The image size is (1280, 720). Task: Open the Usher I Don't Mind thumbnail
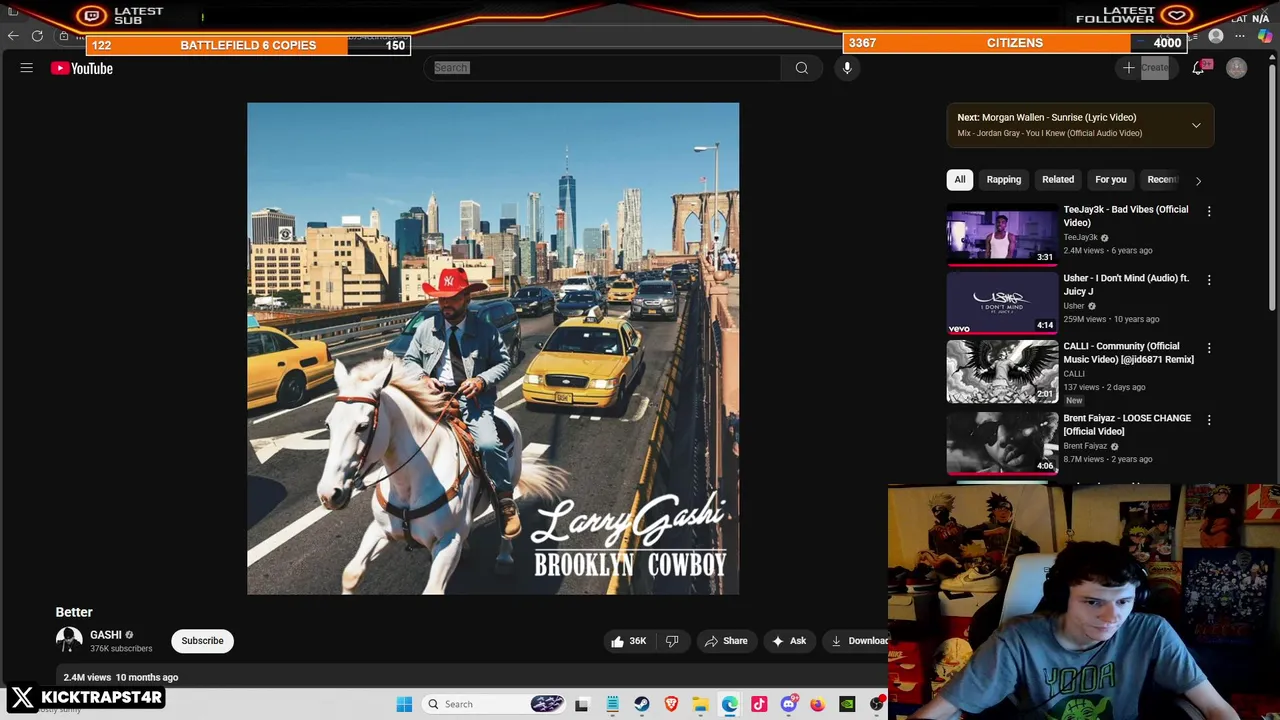(x=1002, y=303)
